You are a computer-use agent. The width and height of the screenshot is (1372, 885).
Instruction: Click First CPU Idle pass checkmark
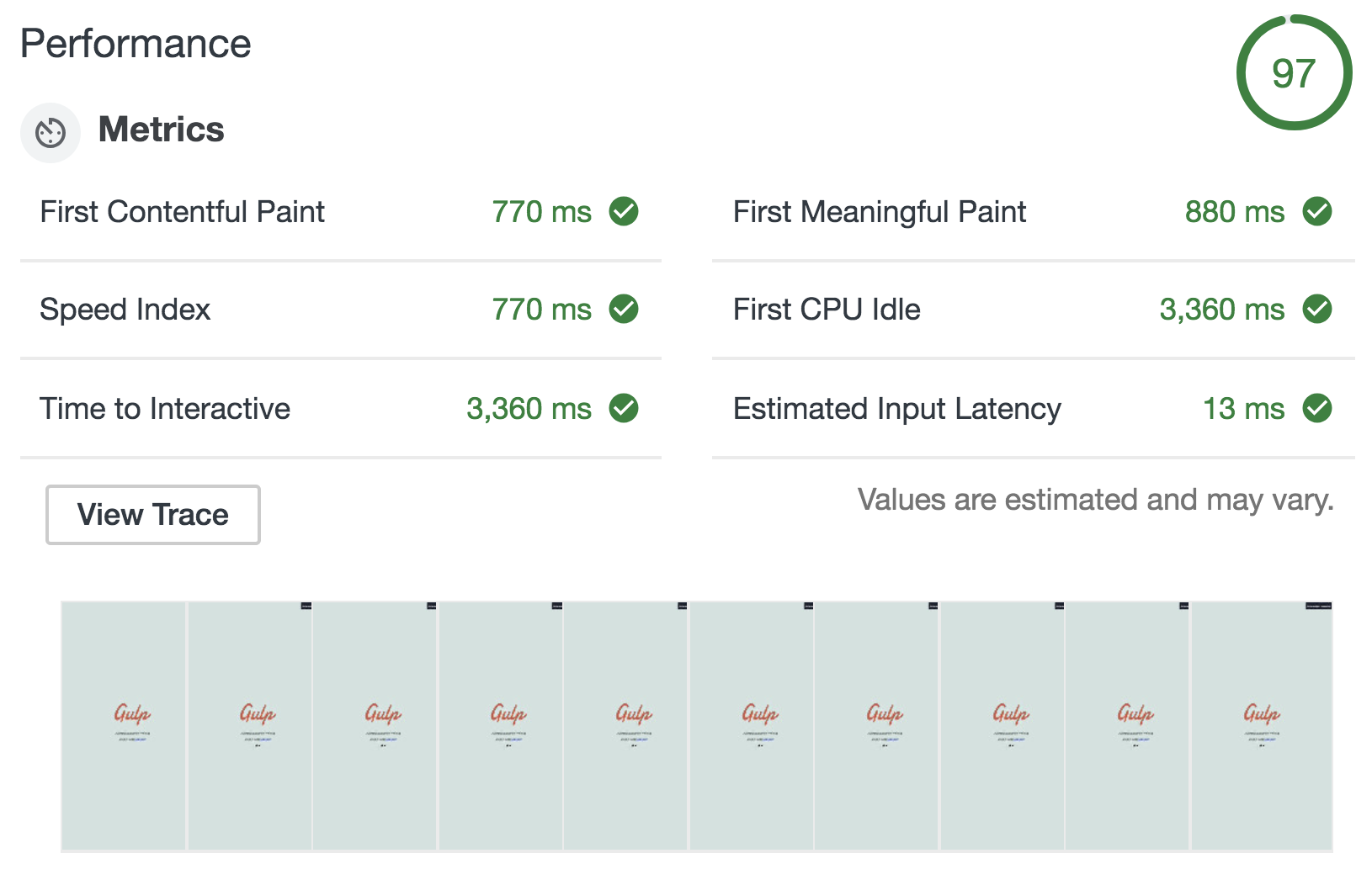1317,310
